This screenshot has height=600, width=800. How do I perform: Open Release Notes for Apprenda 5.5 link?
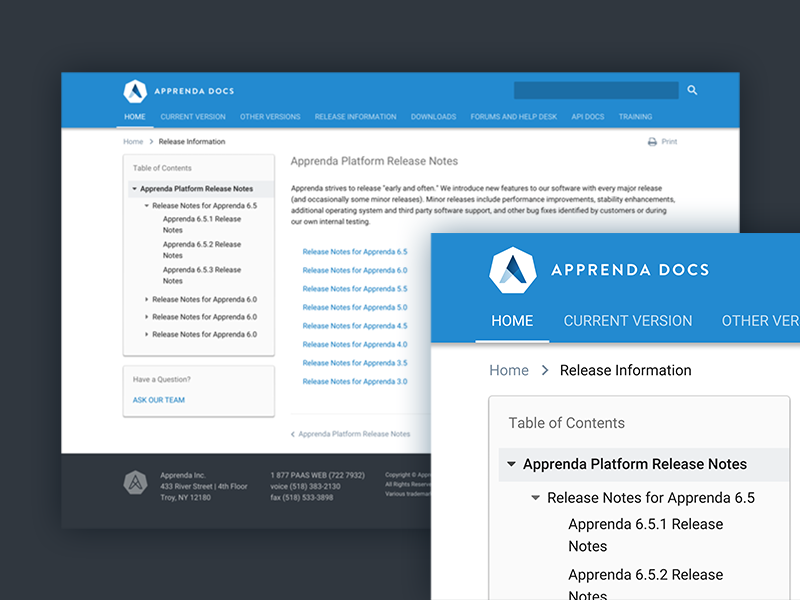coord(355,289)
